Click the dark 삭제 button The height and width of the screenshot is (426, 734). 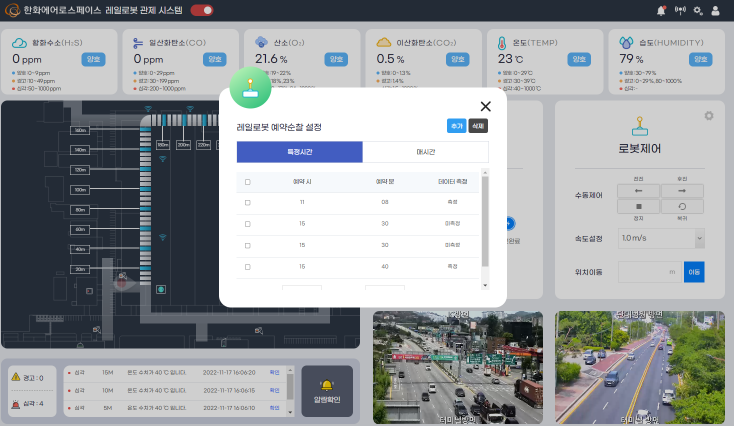(478, 126)
